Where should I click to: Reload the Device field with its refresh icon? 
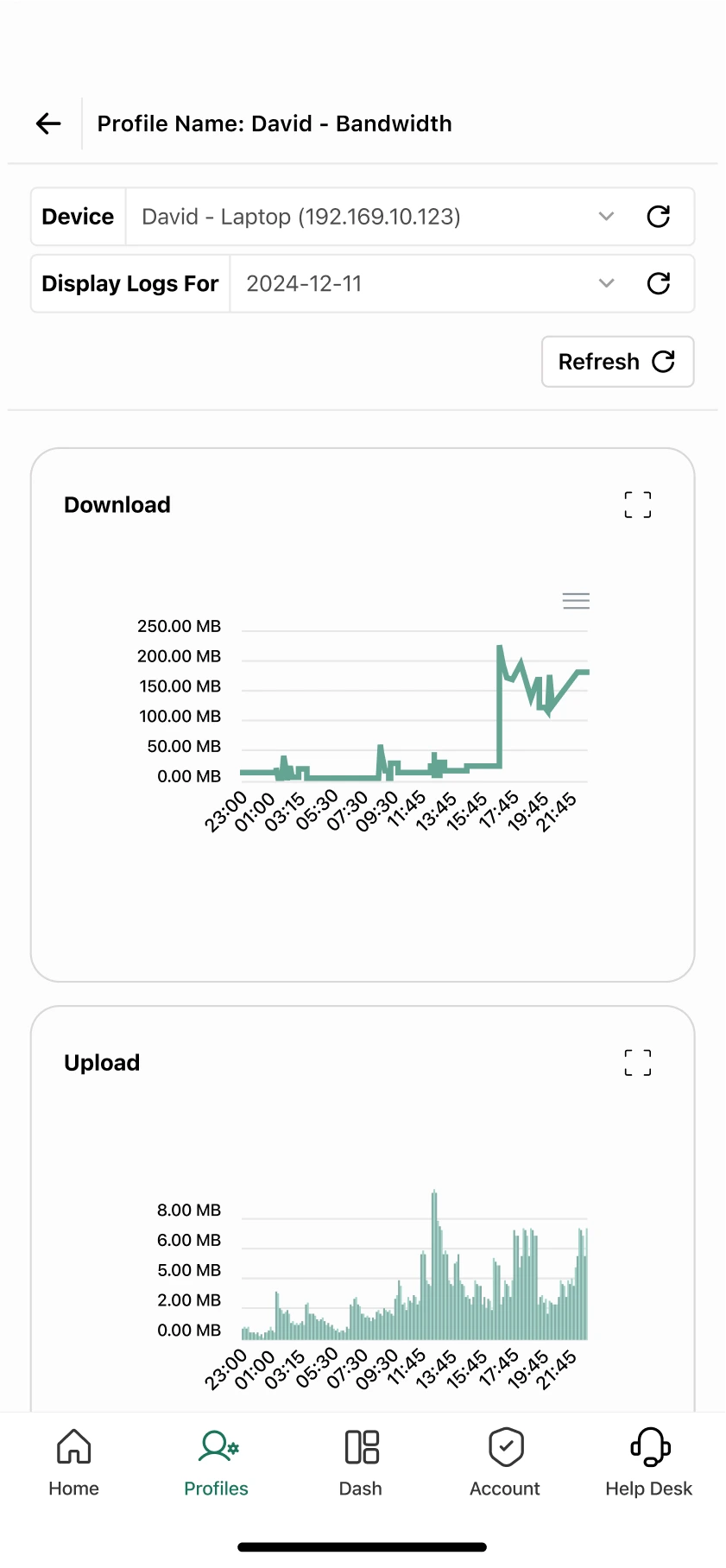click(659, 217)
